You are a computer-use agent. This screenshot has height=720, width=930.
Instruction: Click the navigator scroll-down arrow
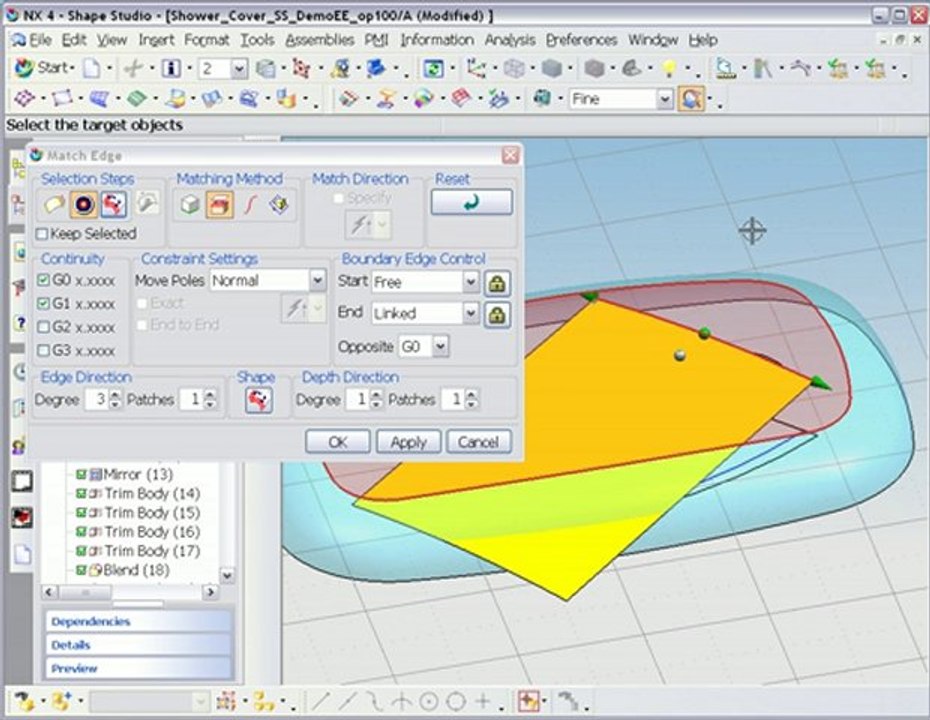point(227,575)
